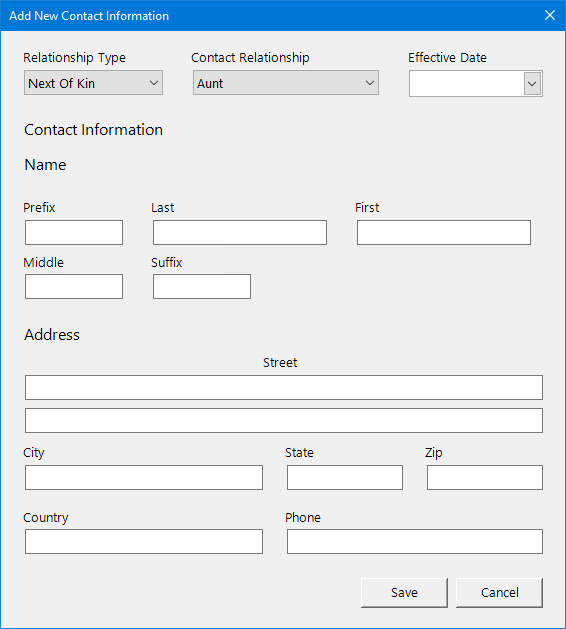Focus the Prefix text field
Viewport: 566px width, 629px height.
click(x=74, y=232)
